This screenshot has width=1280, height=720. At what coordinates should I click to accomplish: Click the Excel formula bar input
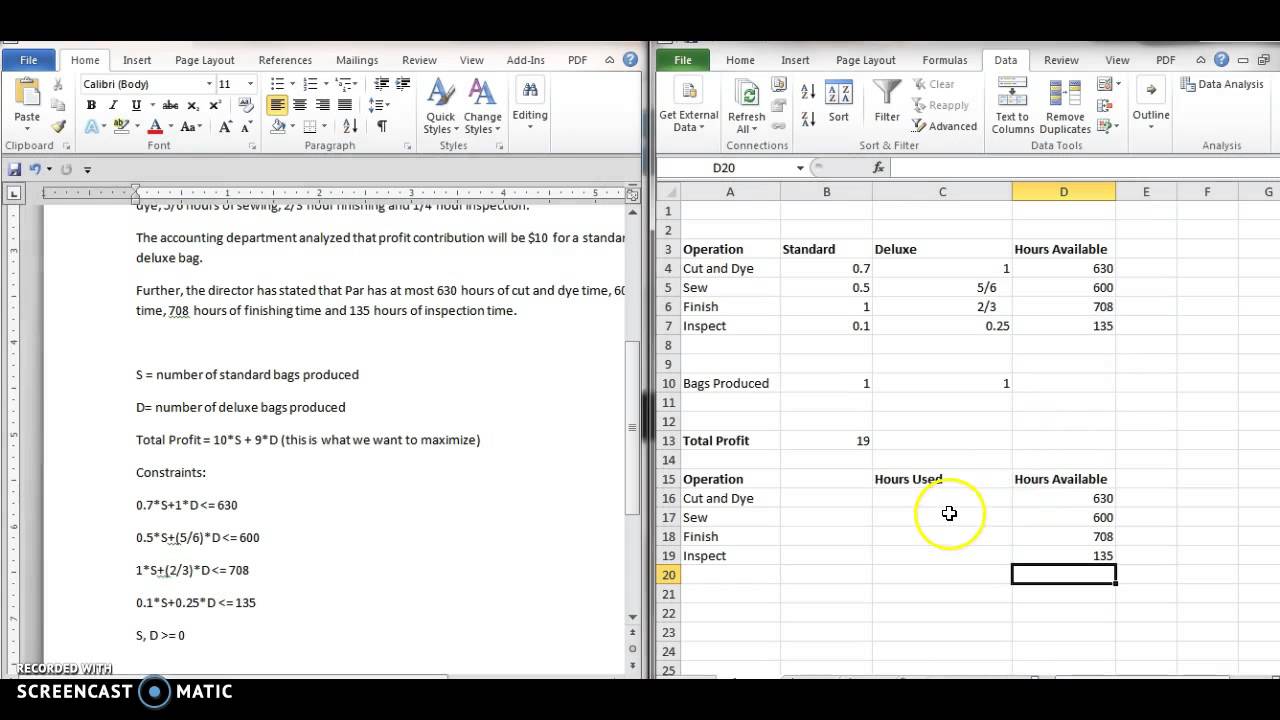coord(1083,168)
